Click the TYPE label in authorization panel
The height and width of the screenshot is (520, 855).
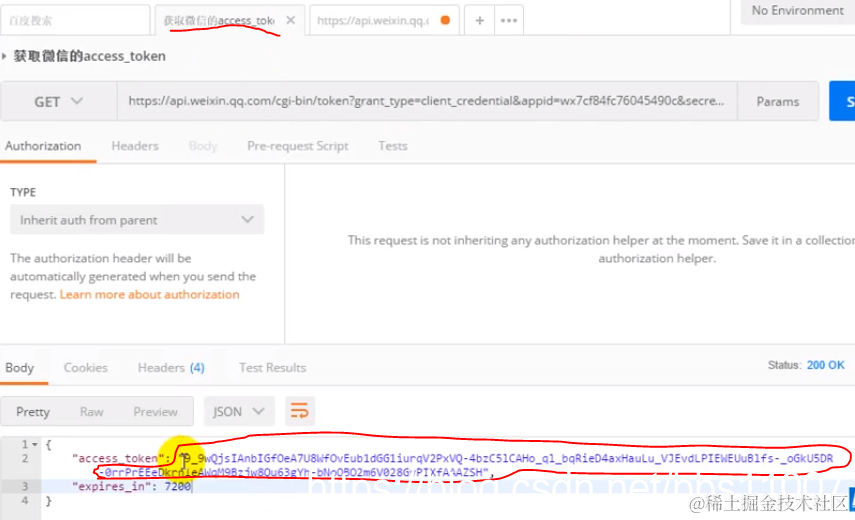23,192
